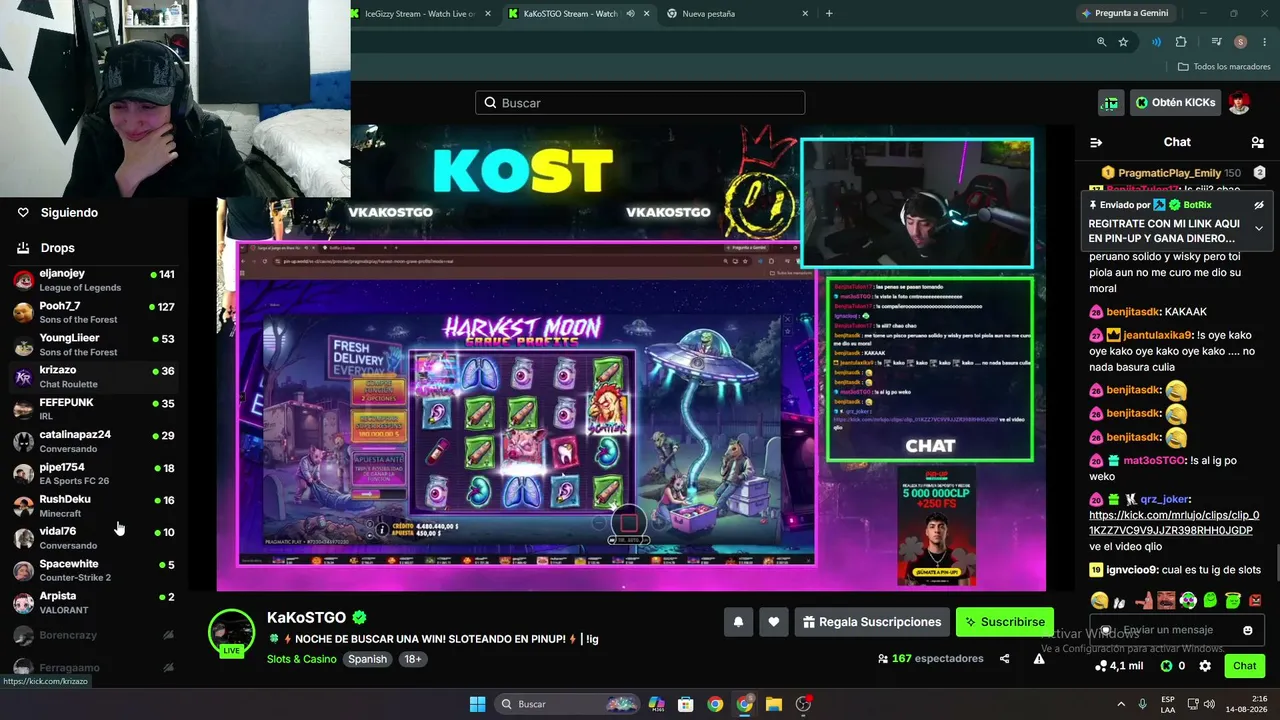Open FEFEPUNK channel in sidebar
The width and height of the screenshot is (1280, 720).
click(94, 409)
